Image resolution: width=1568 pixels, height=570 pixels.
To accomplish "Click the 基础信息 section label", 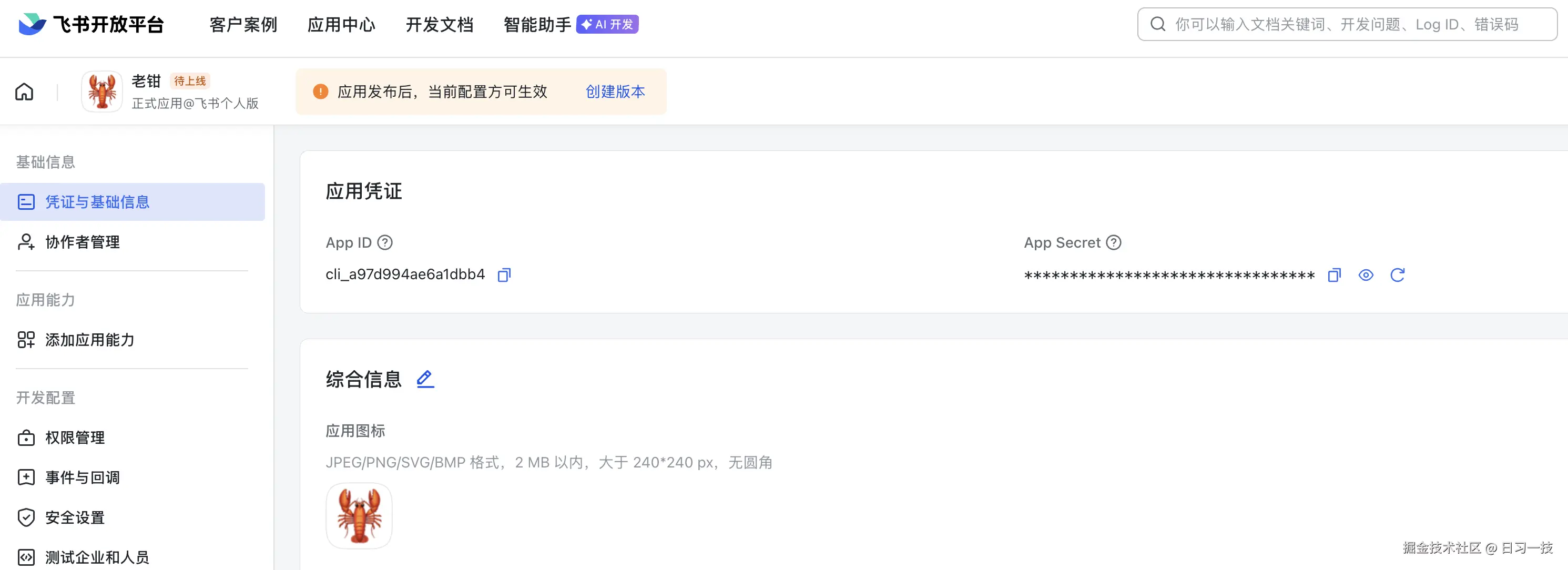I will click(x=46, y=162).
